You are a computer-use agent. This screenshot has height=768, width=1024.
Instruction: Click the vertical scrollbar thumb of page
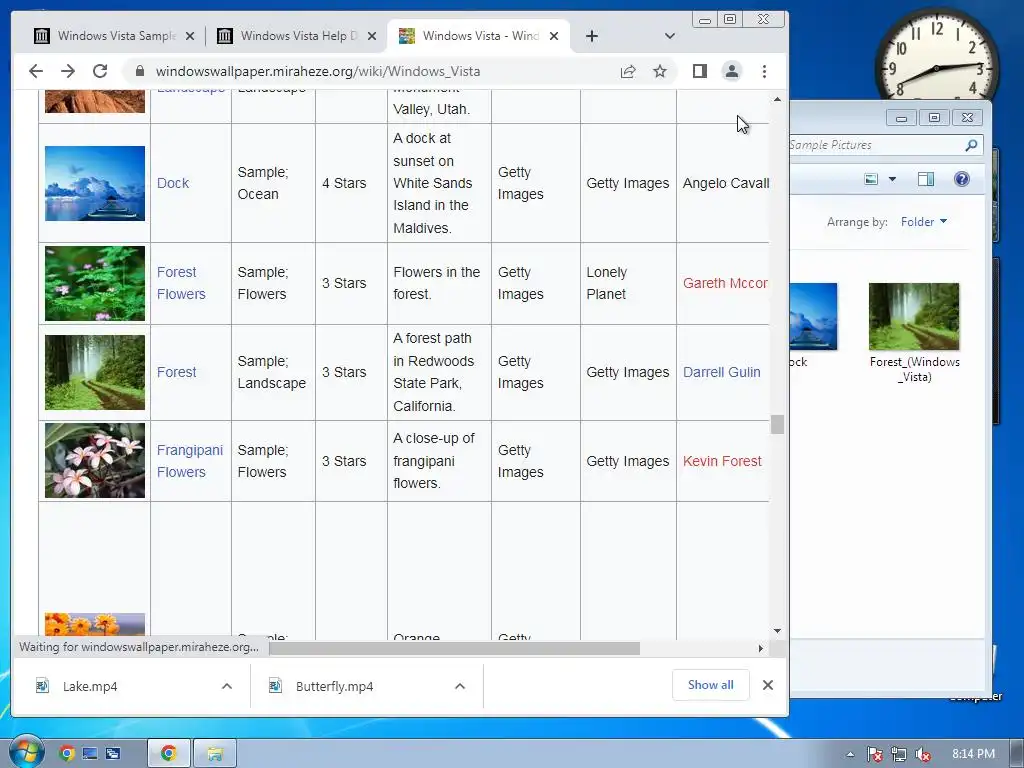click(777, 424)
